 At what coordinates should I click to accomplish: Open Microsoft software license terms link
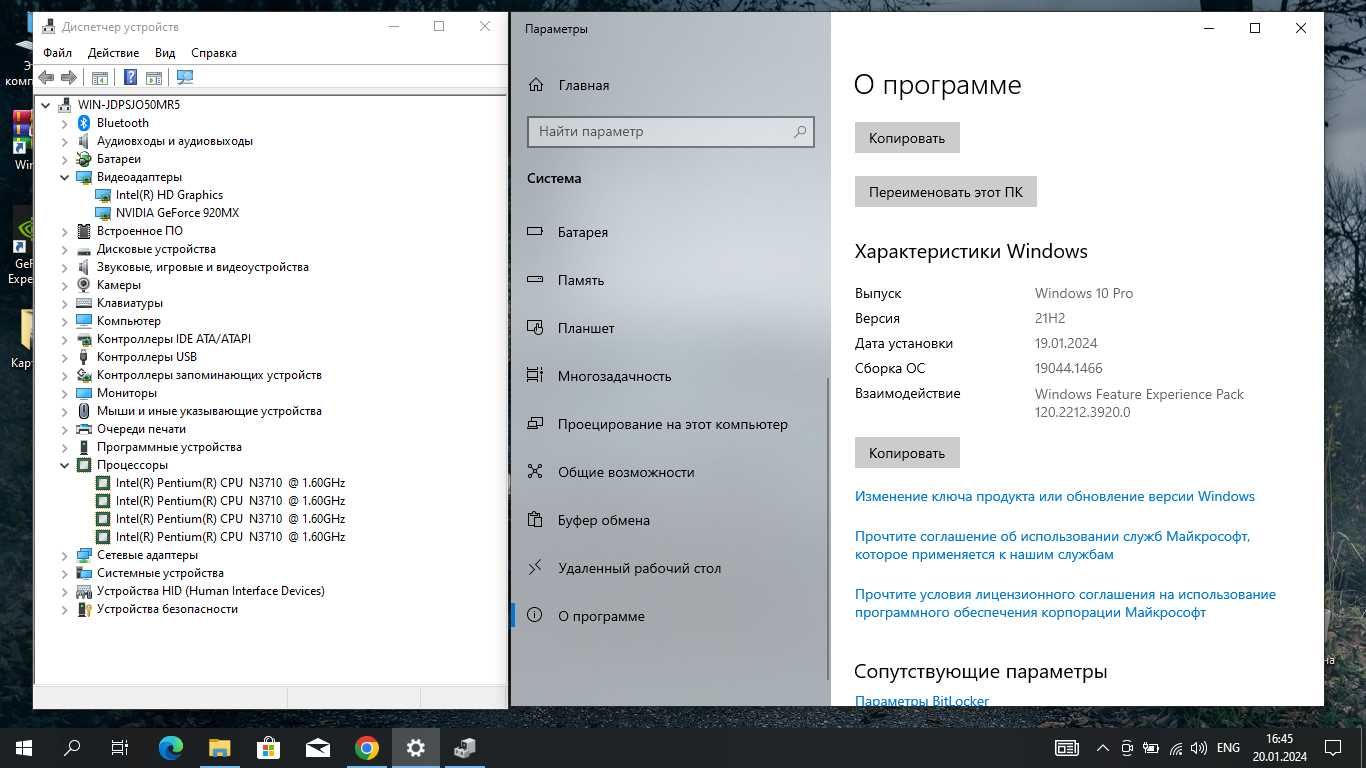click(x=1065, y=603)
